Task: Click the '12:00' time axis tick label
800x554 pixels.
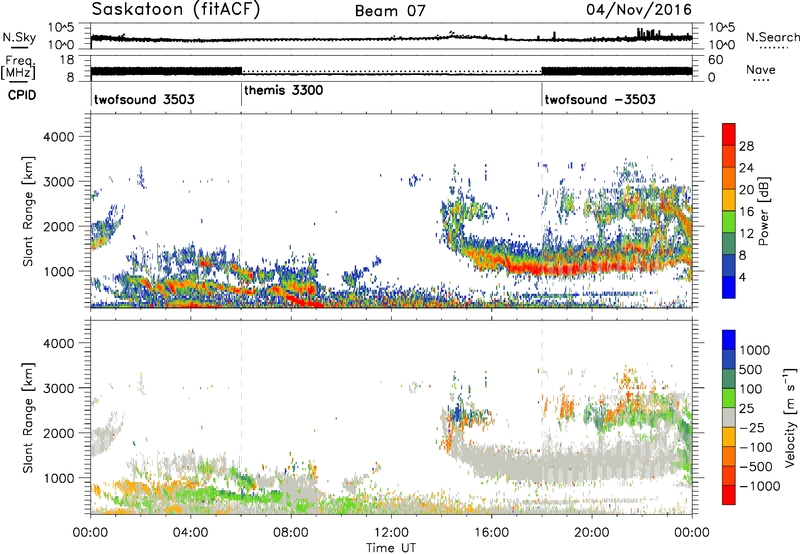Action: 391,533
